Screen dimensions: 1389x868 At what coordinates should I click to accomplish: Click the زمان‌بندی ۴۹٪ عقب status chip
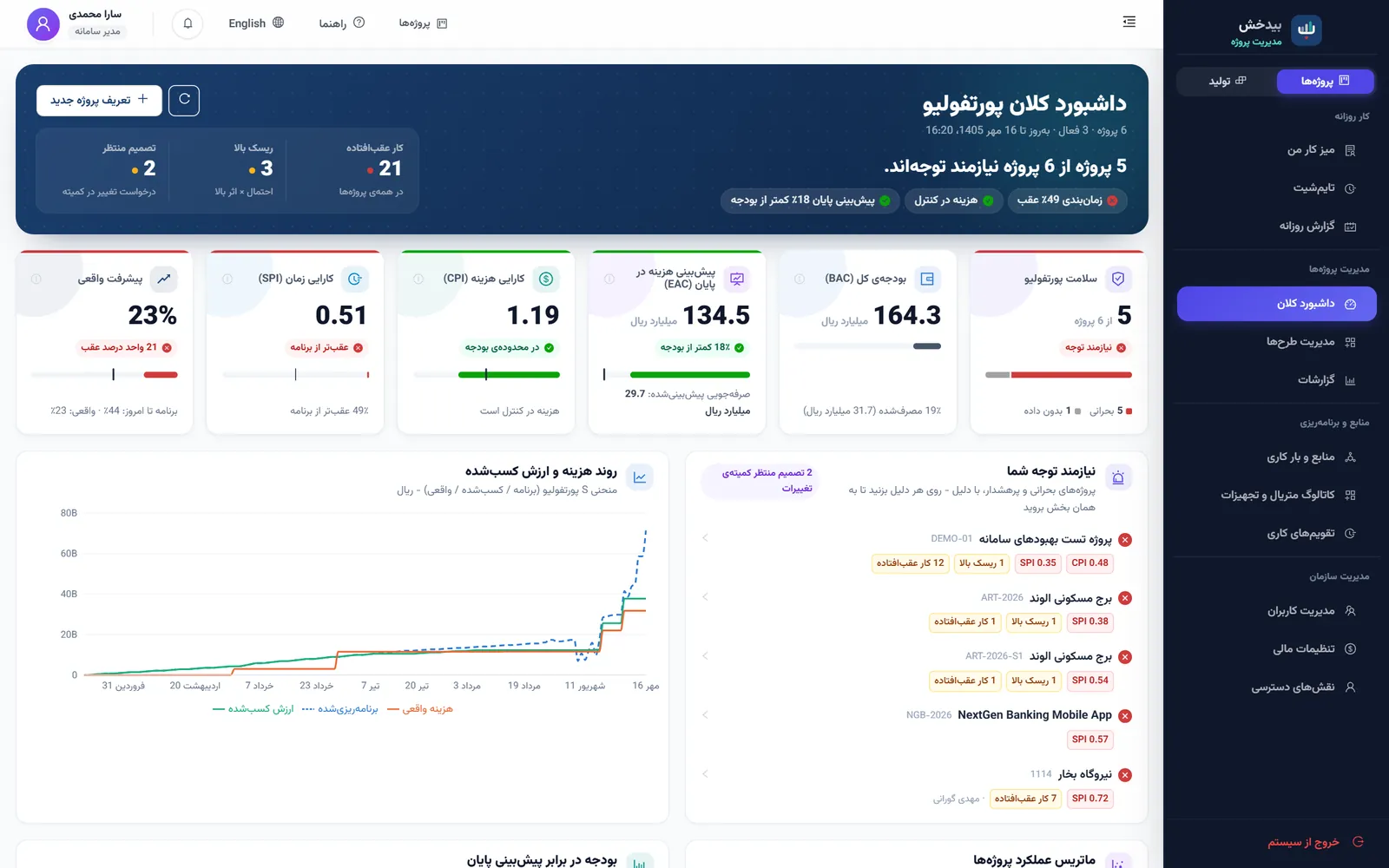[x=1067, y=201]
